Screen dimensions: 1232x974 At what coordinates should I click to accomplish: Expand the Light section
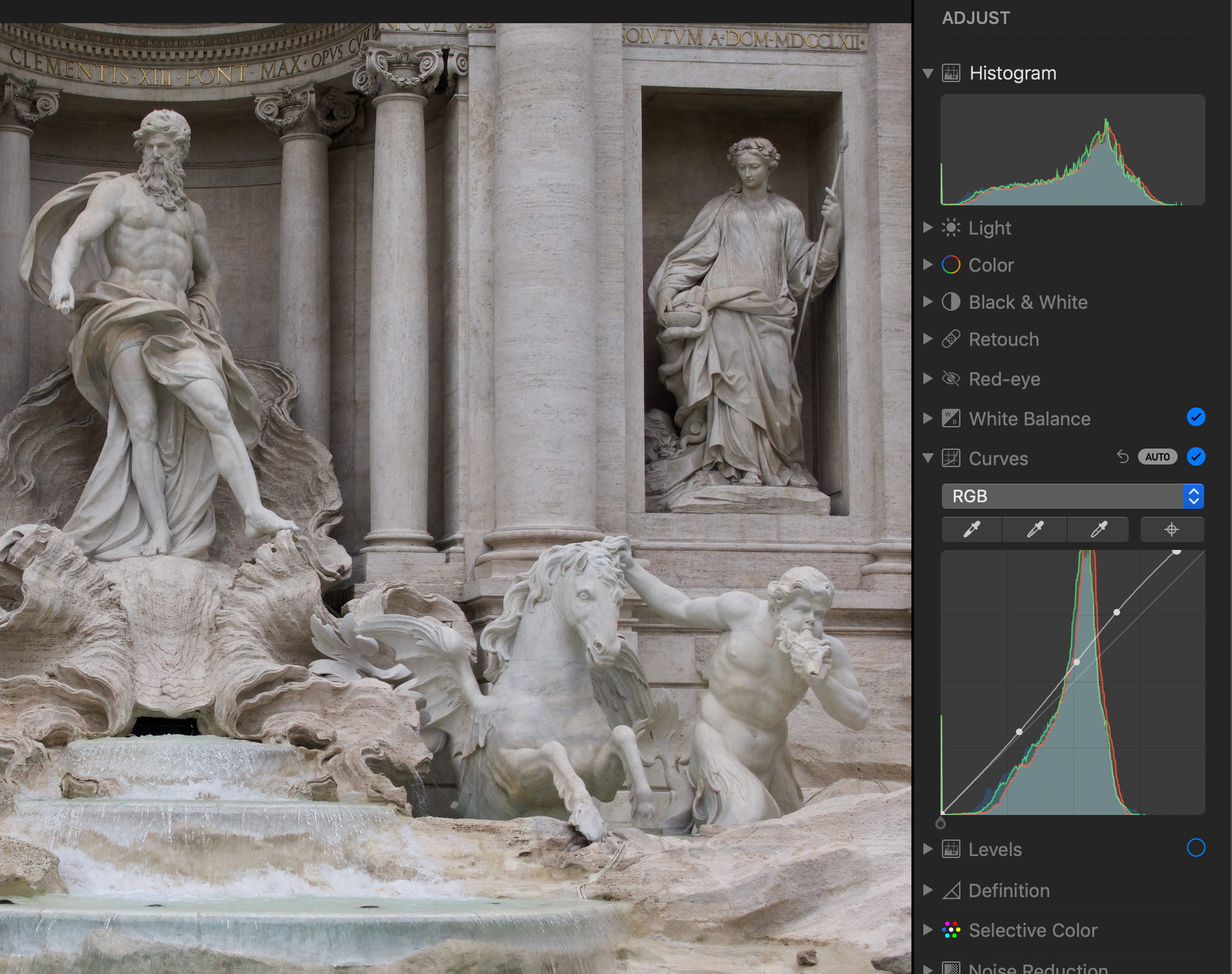tap(928, 227)
